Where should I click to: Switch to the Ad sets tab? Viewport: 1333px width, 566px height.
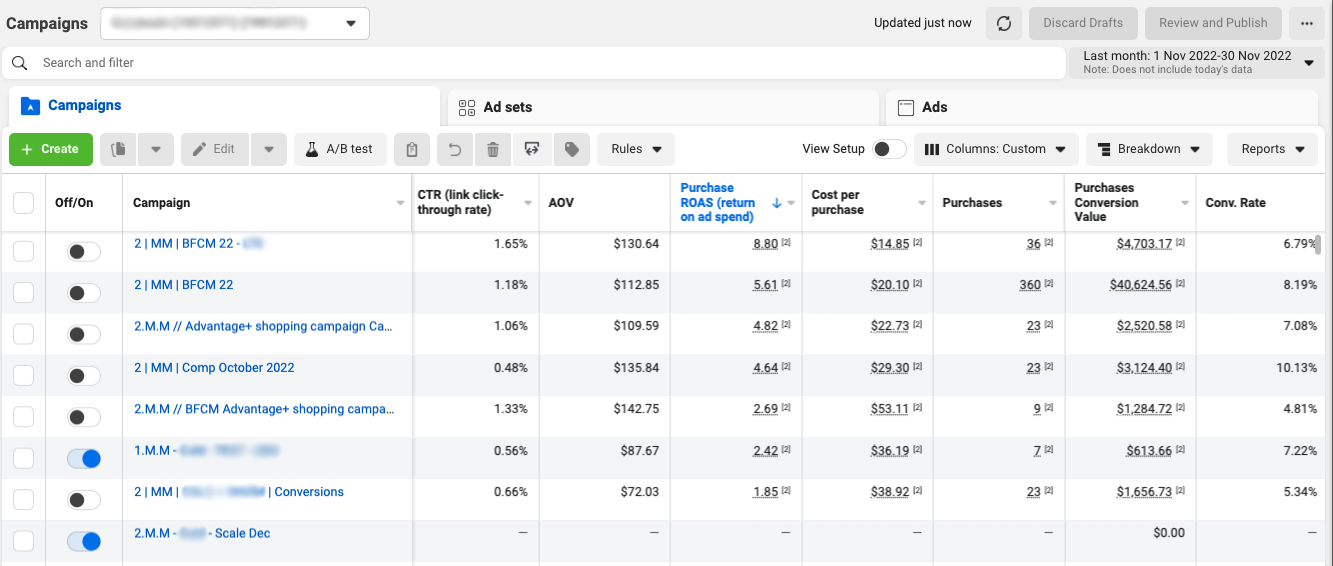pos(508,107)
